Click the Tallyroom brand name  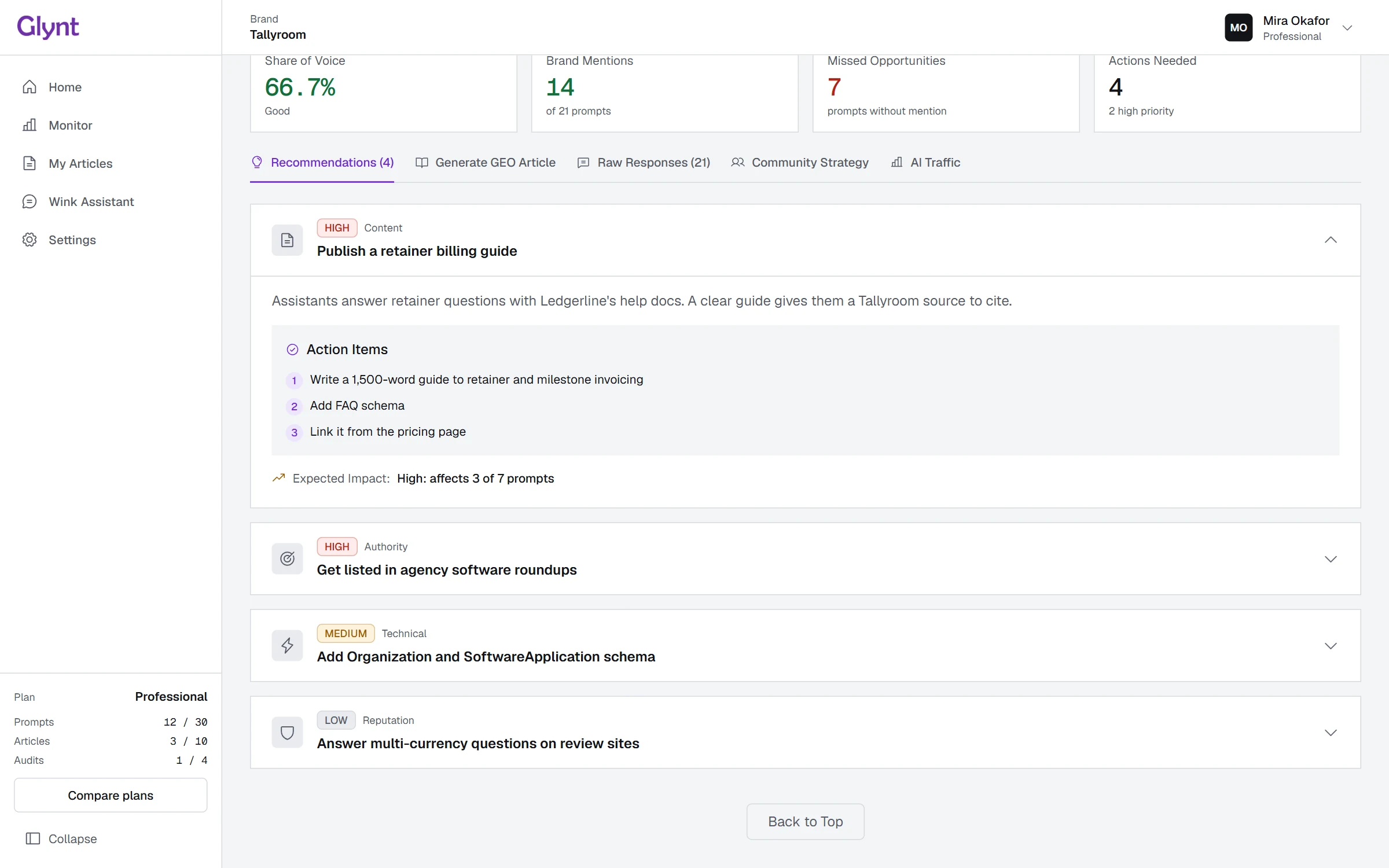point(278,35)
